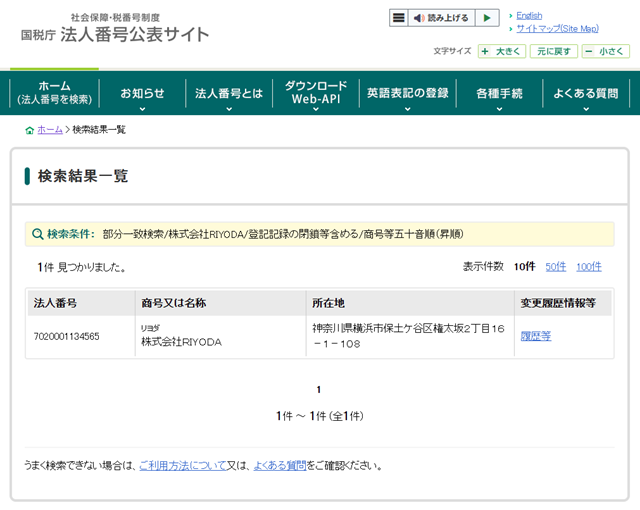
Task: Open the 各種手続 navigation item
Action: point(499,94)
